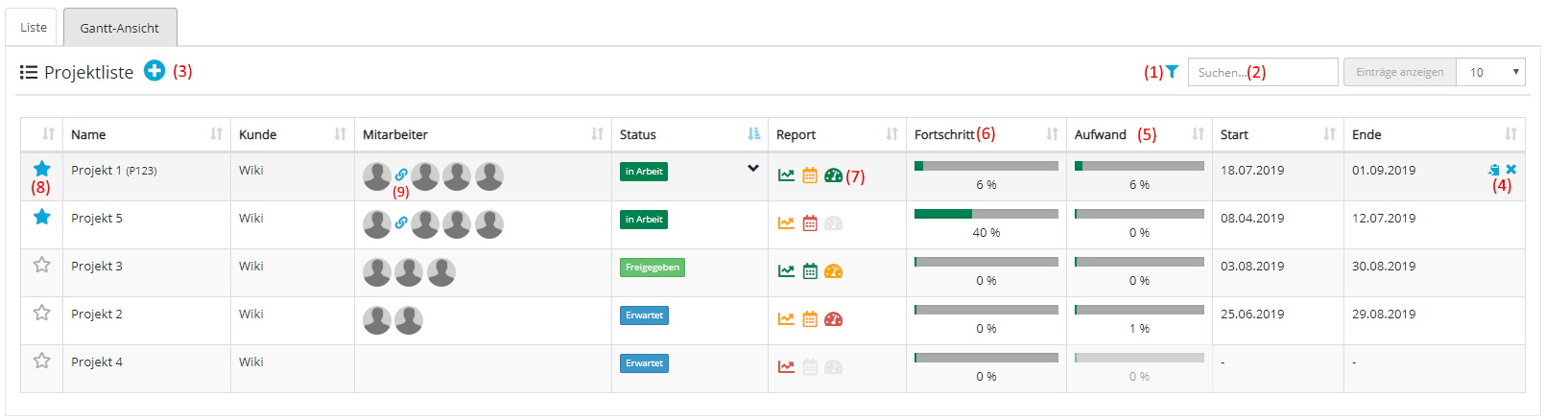1568x420 pixels.
Task: Select the Liste tab
Action: pyautogui.click(x=34, y=27)
